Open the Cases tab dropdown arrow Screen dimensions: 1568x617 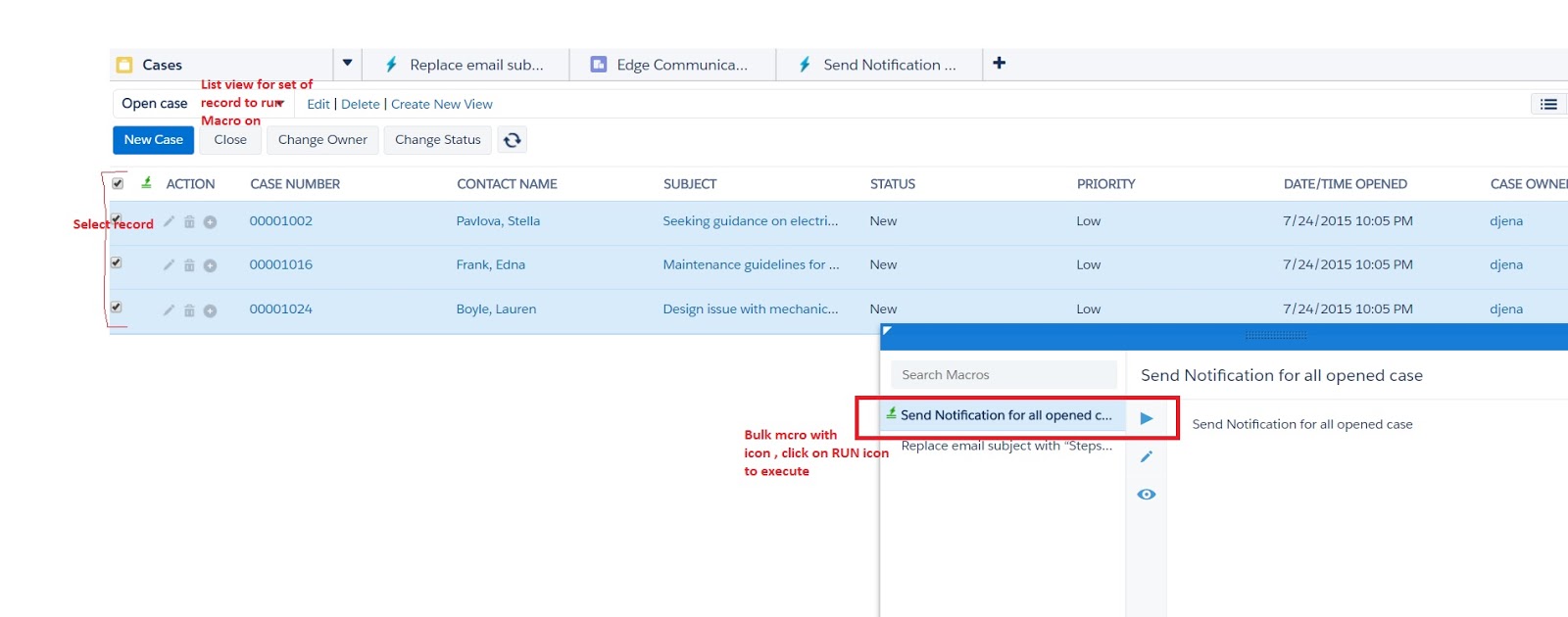[347, 64]
